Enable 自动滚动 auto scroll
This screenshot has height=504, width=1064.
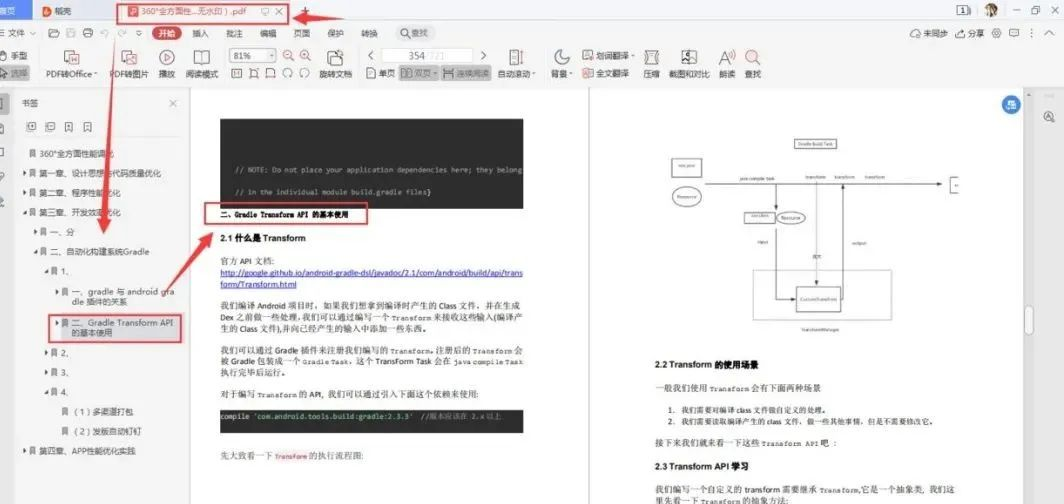point(516,64)
